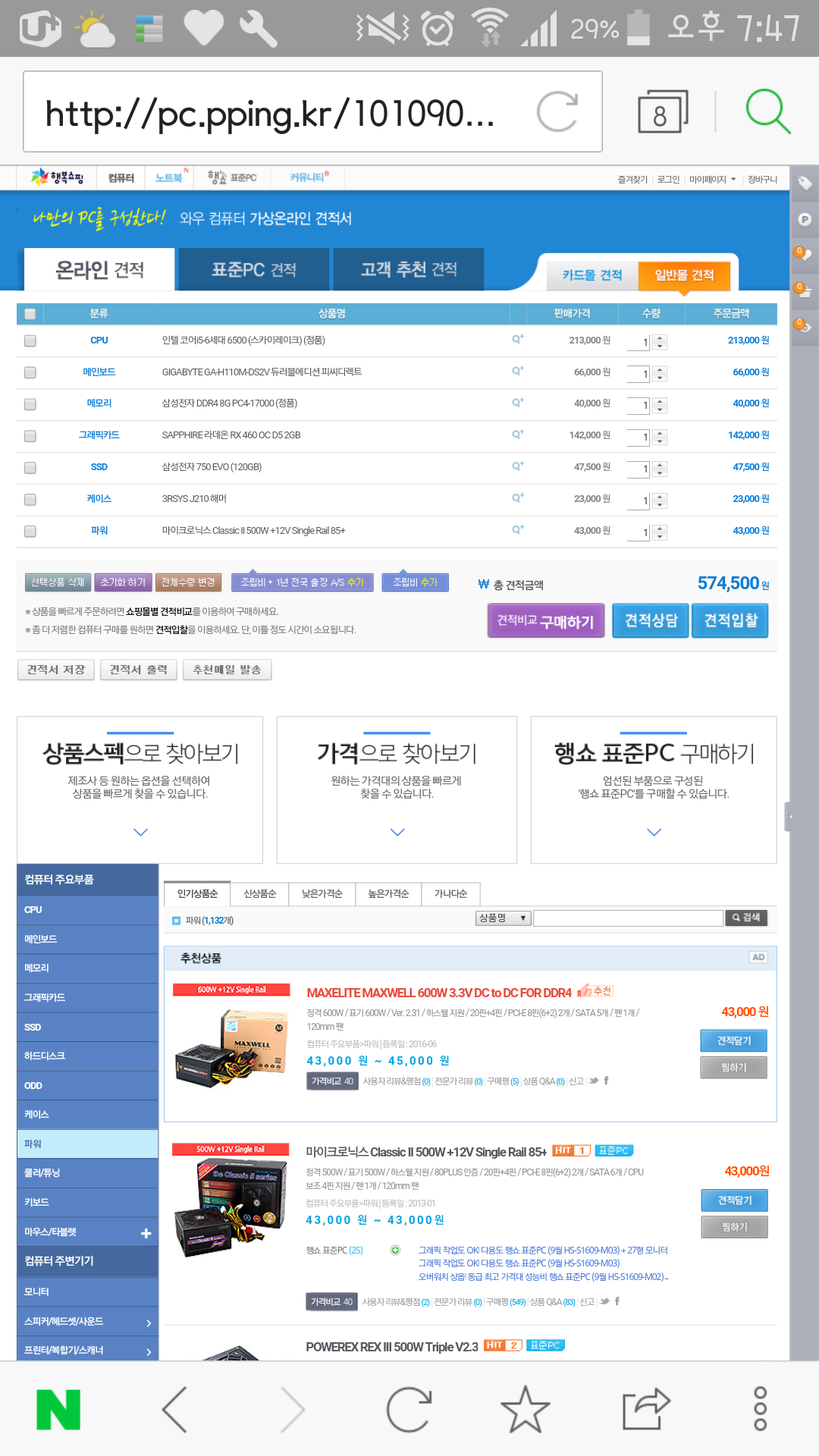Click the magnifier icon beside CPU product
Screen dimensions: 819x1456
(518, 339)
